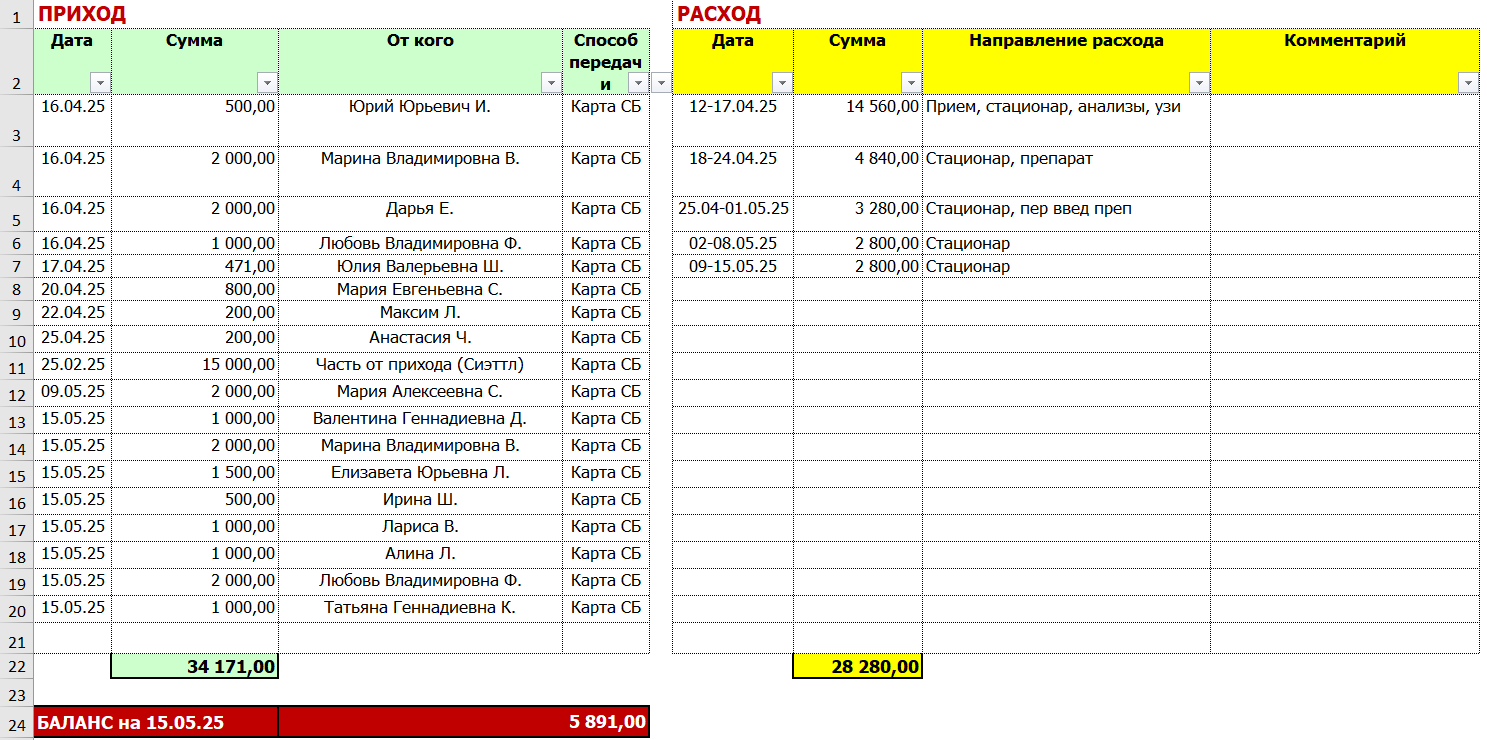Select the Ирина Ш. cell
The height and width of the screenshot is (740, 1487).
coord(421,500)
